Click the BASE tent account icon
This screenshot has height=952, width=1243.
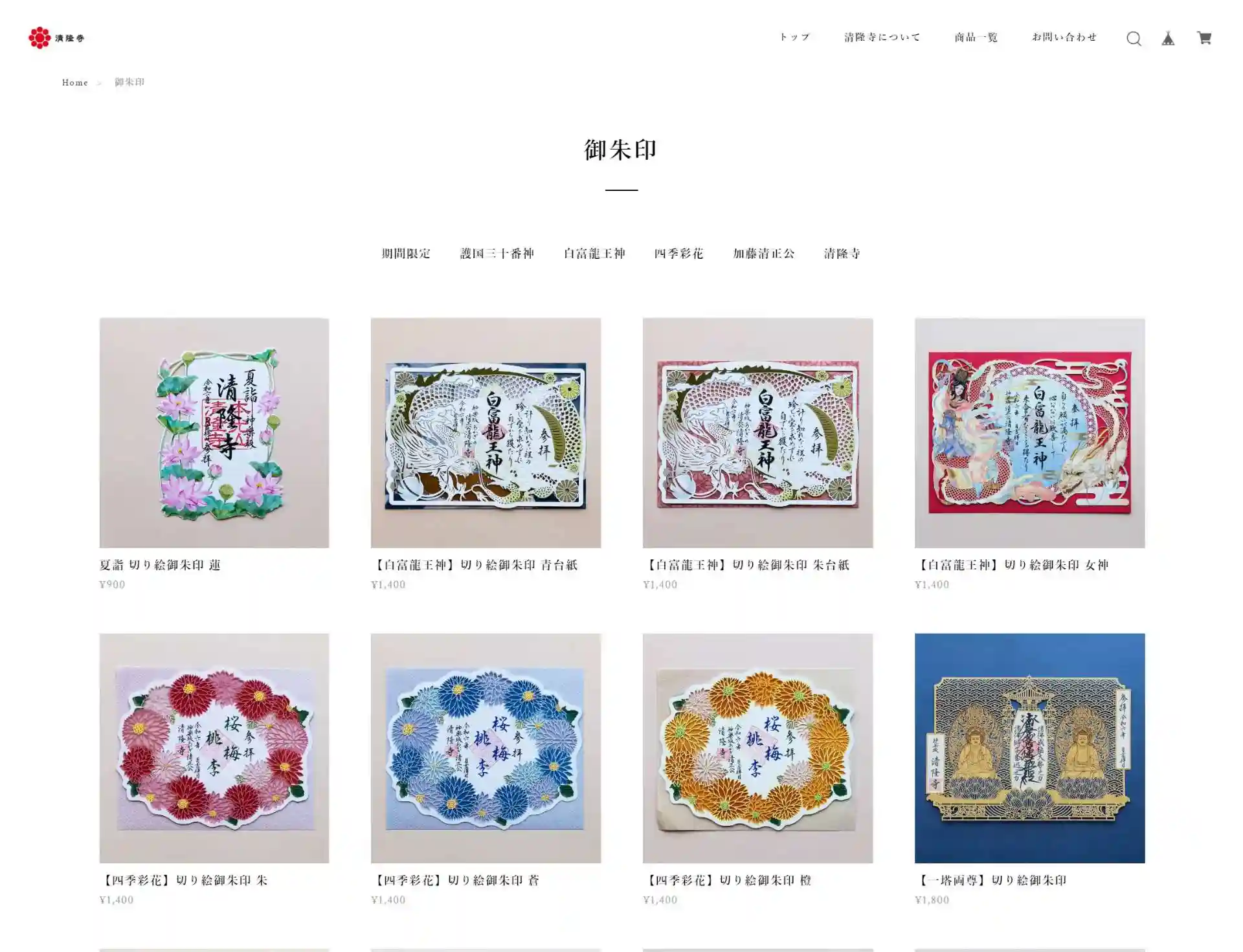(1168, 39)
